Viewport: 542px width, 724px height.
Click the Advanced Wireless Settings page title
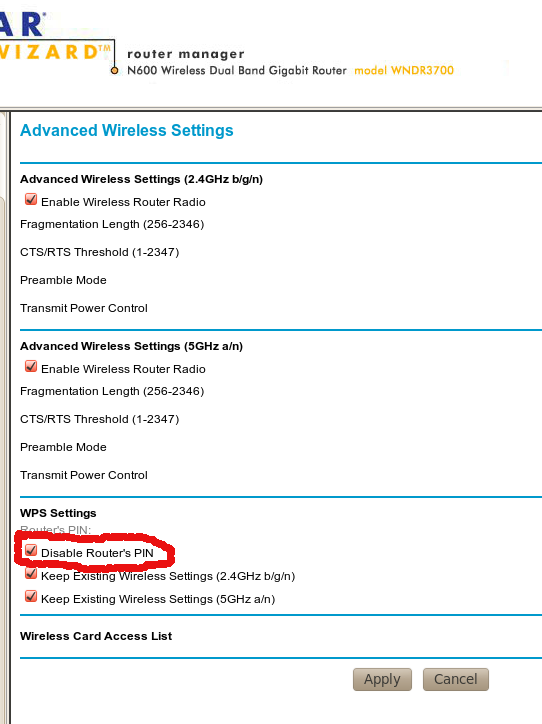[126, 130]
